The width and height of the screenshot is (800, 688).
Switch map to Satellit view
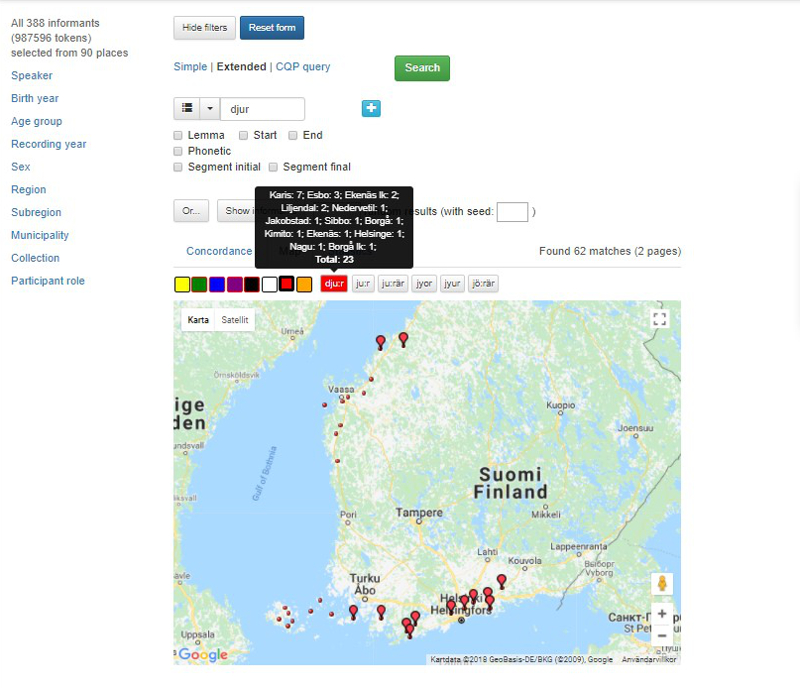(x=235, y=320)
